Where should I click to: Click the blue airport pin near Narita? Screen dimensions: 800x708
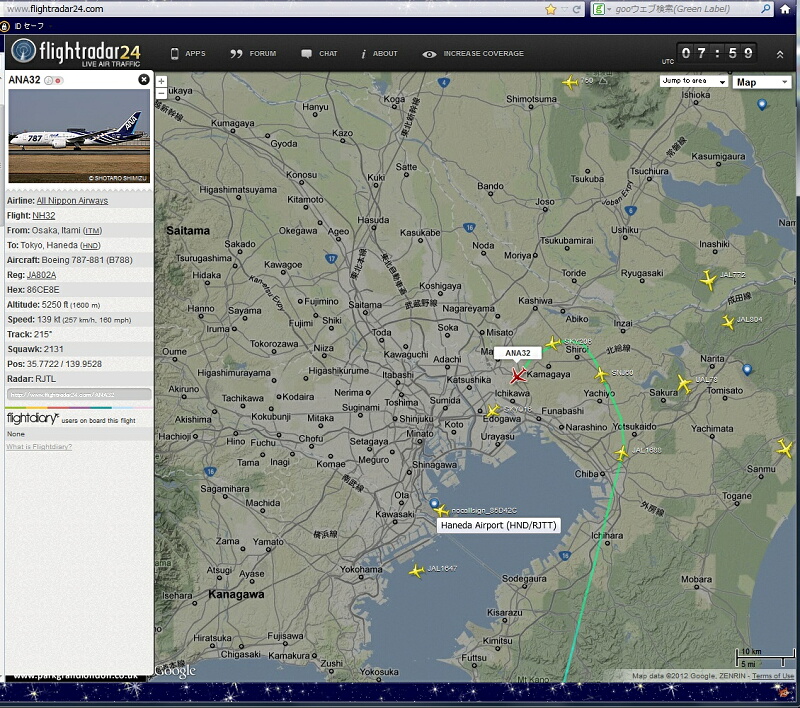(747, 369)
